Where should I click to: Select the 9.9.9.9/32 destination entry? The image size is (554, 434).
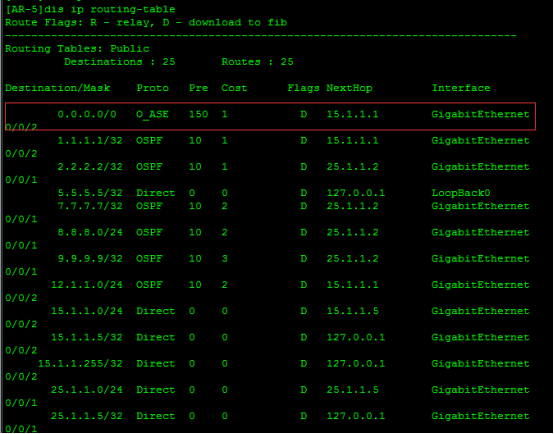90,259
